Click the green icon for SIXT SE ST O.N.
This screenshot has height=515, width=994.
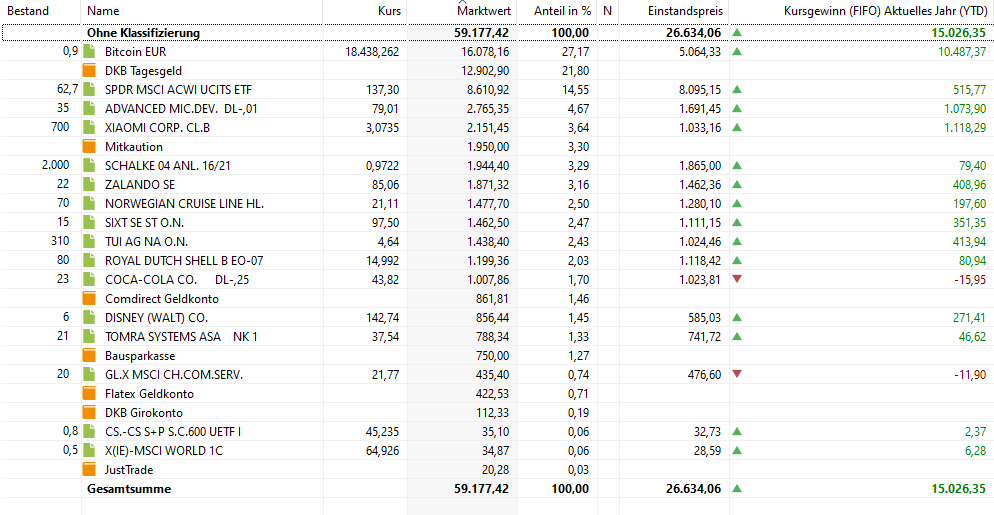89,223
